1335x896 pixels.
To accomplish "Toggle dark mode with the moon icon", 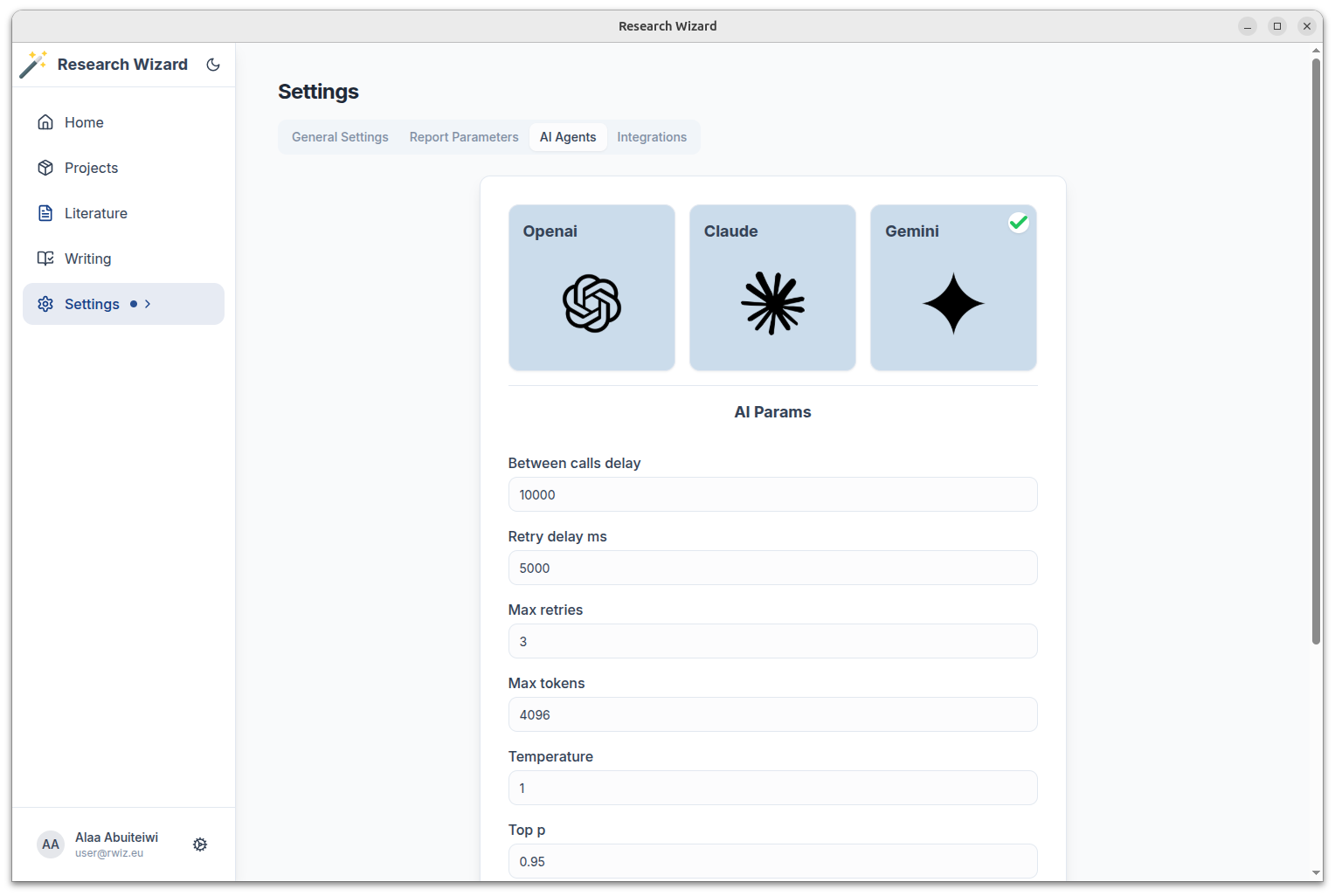I will 213,65.
